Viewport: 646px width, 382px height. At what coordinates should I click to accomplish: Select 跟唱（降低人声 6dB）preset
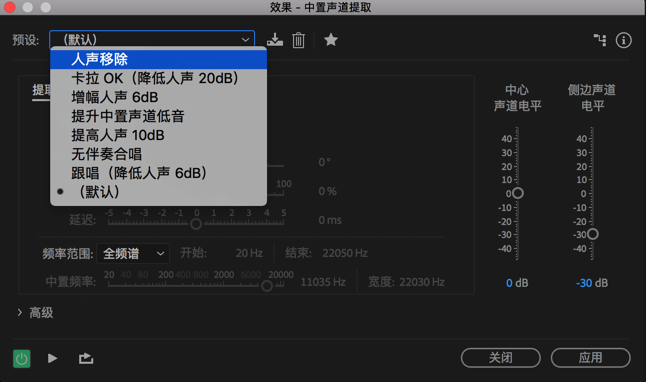[x=159, y=173]
